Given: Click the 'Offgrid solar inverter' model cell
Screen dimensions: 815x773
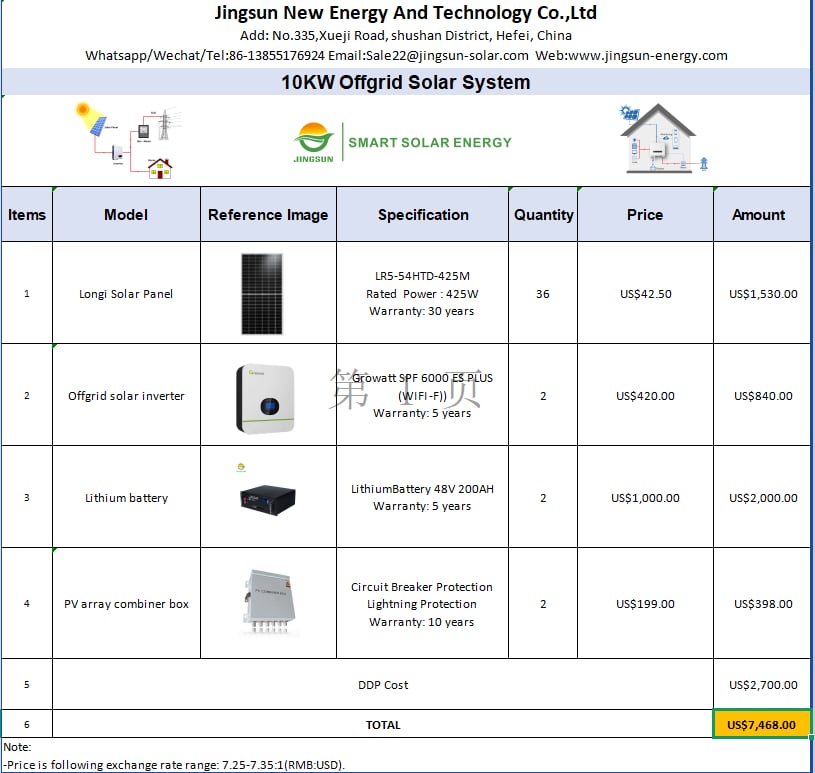Looking at the screenshot, I should point(126,395).
